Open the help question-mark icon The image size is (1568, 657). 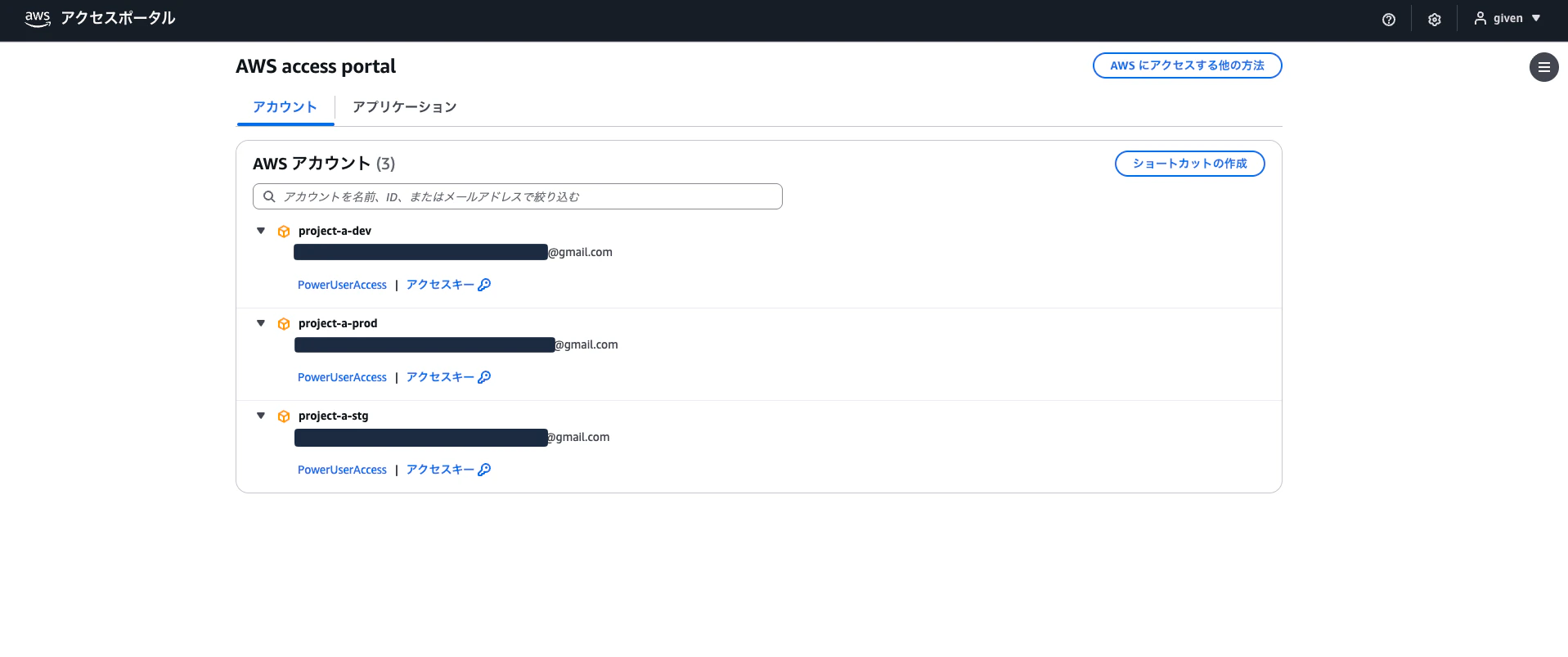click(x=1389, y=20)
